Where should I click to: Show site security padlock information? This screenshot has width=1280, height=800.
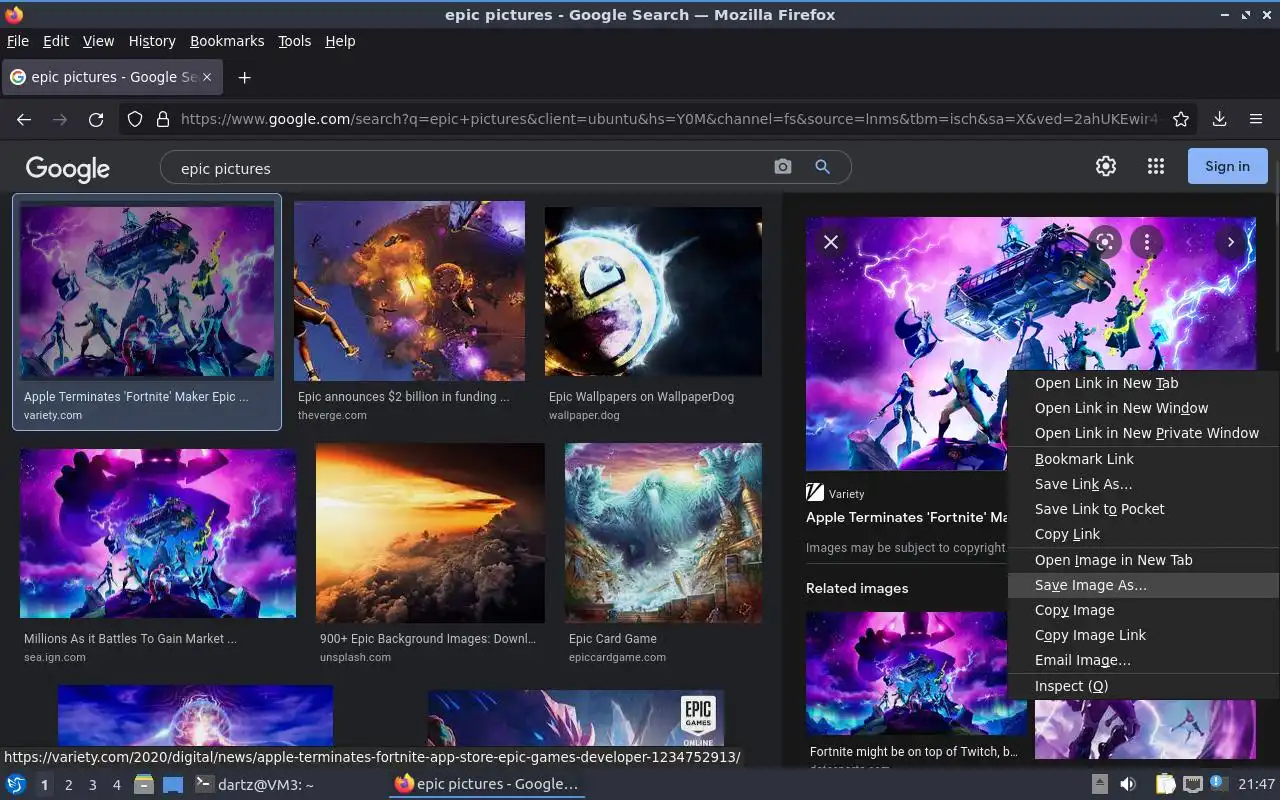coord(162,119)
